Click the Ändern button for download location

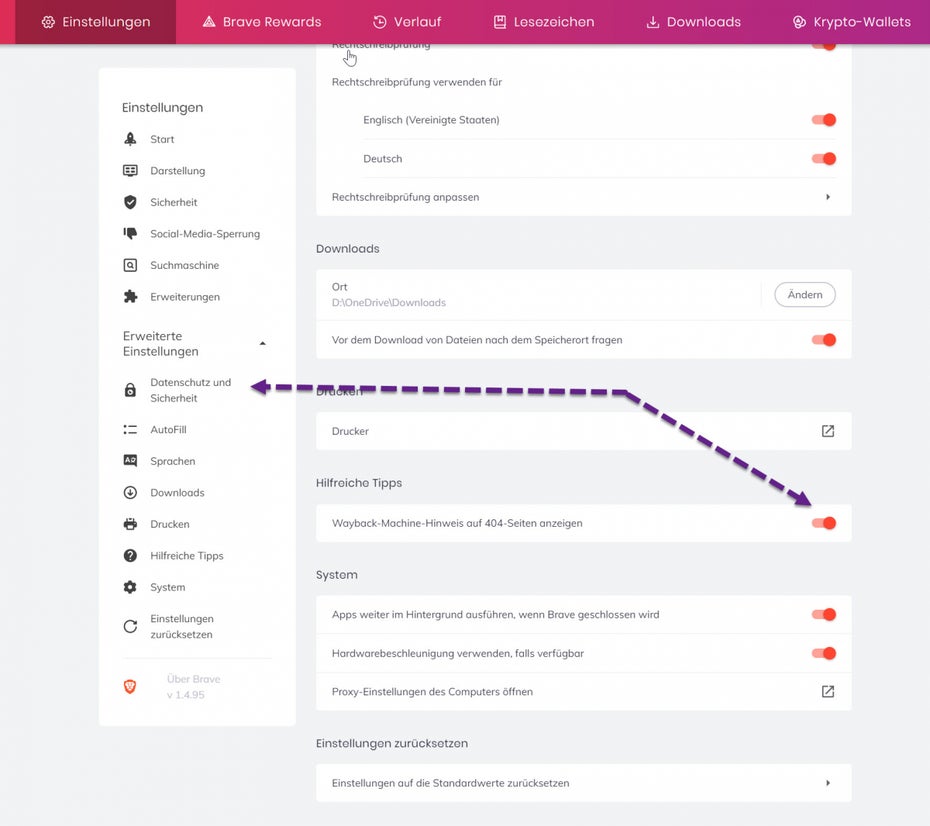pos(805,295)
